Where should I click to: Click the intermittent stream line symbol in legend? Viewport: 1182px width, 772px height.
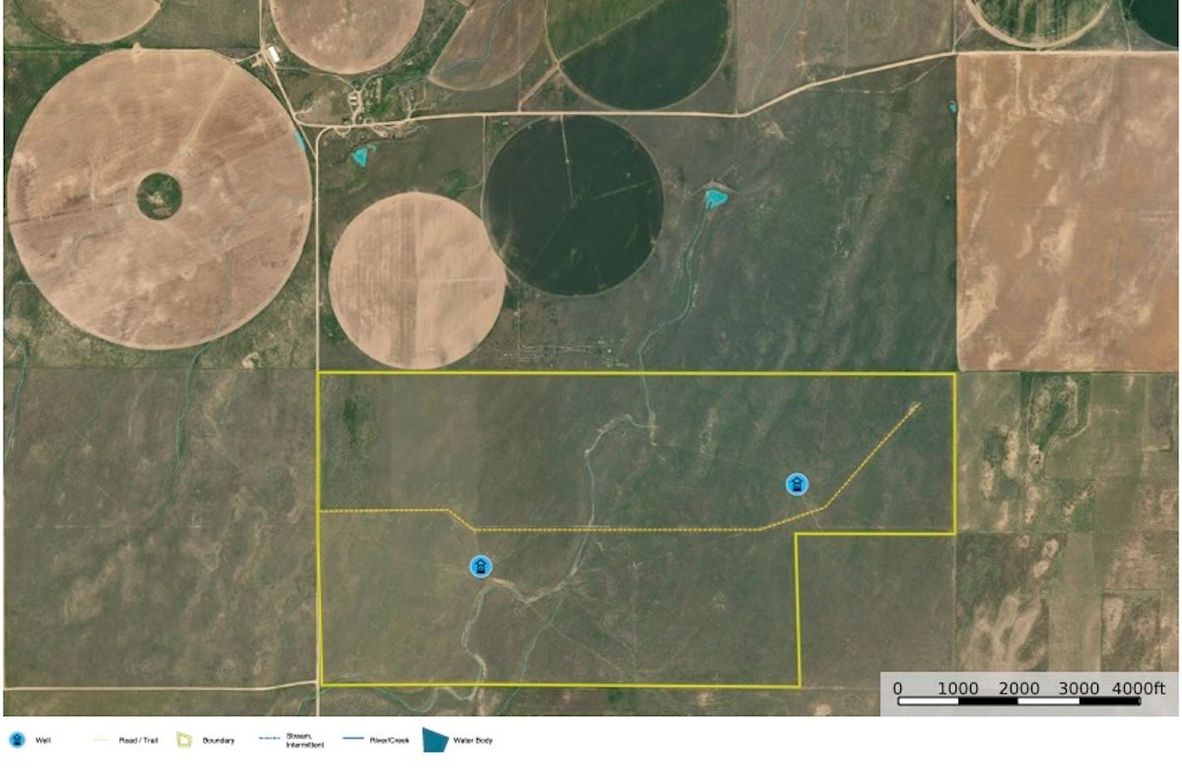pos(269,741)
